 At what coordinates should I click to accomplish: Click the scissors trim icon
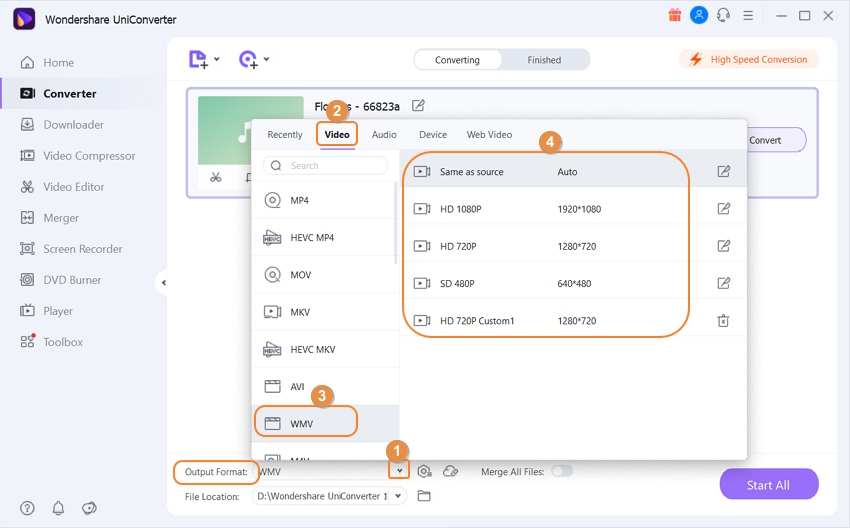[x=216, y=177]
